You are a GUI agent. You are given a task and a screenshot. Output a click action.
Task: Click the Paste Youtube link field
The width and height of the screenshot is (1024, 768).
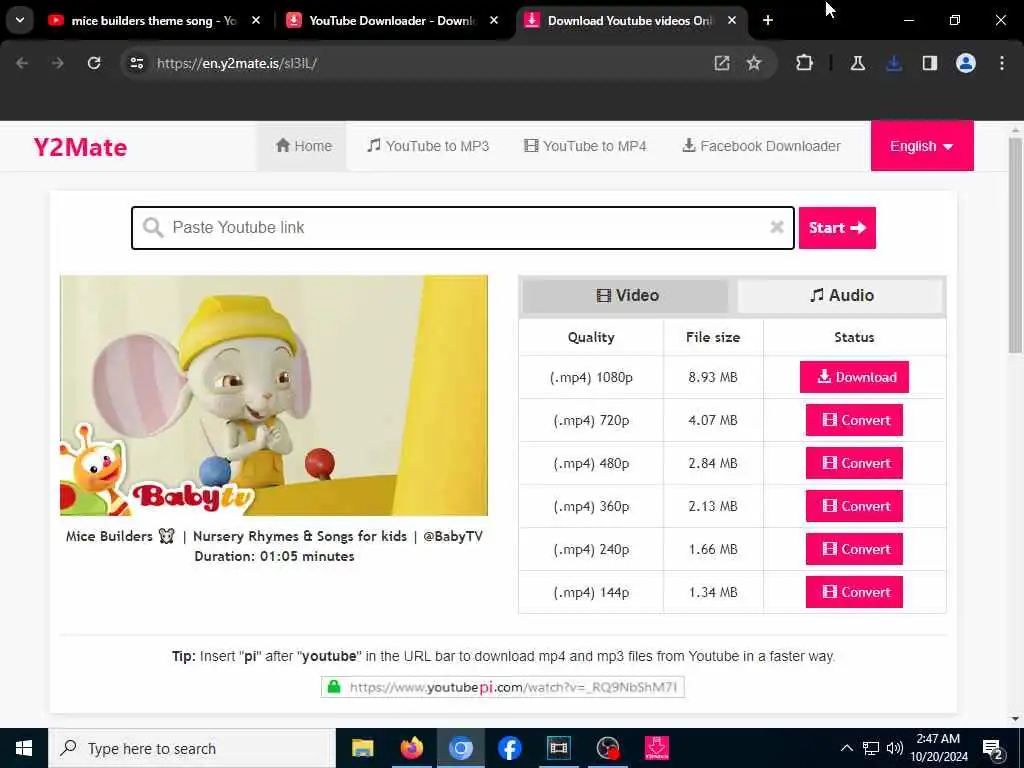[x=462, y=227]
